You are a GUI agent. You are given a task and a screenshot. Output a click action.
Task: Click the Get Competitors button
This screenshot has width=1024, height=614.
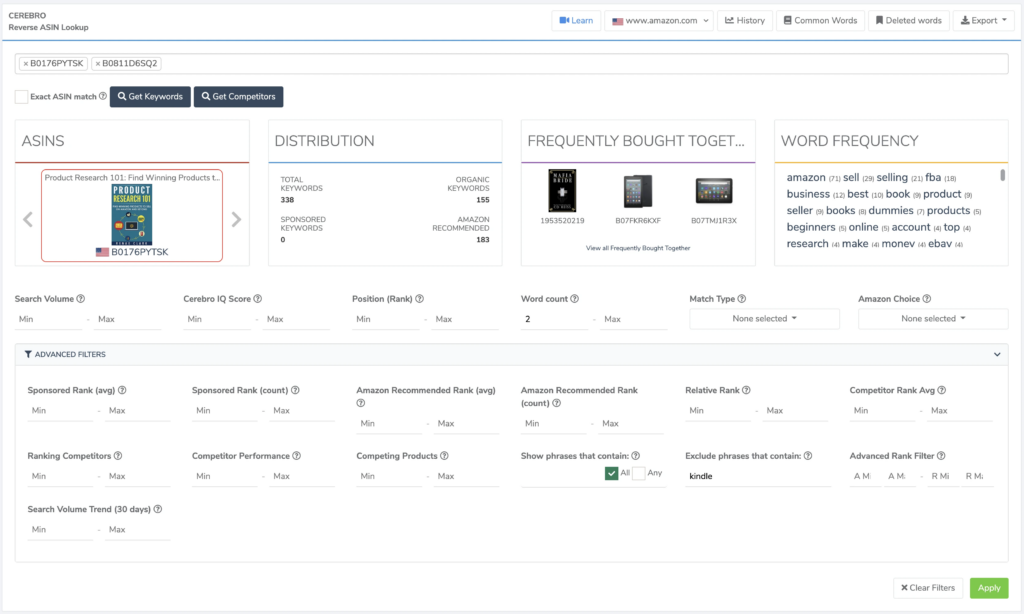238,97
